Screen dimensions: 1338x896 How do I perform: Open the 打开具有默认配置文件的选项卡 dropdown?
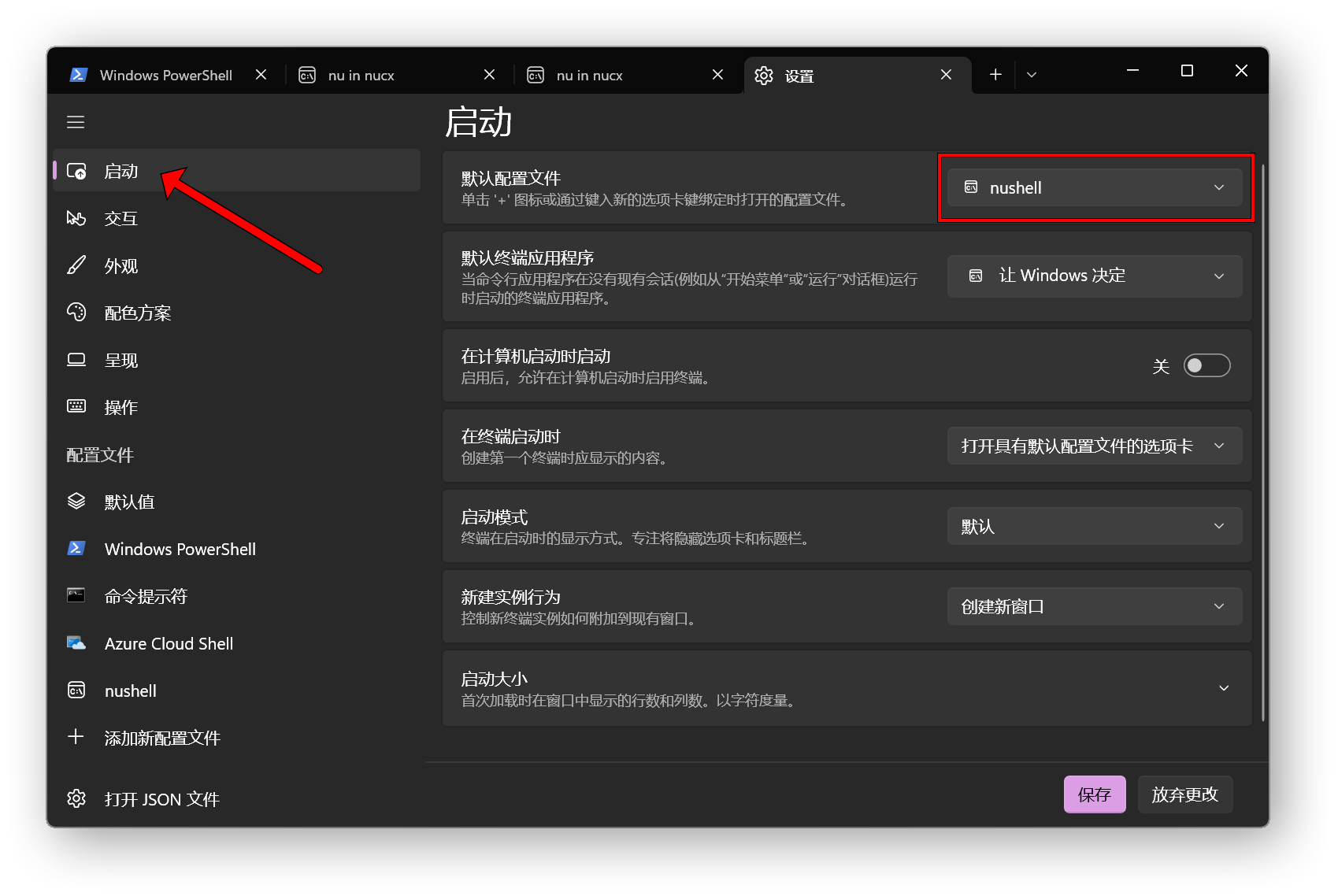tap(1095, 446)
